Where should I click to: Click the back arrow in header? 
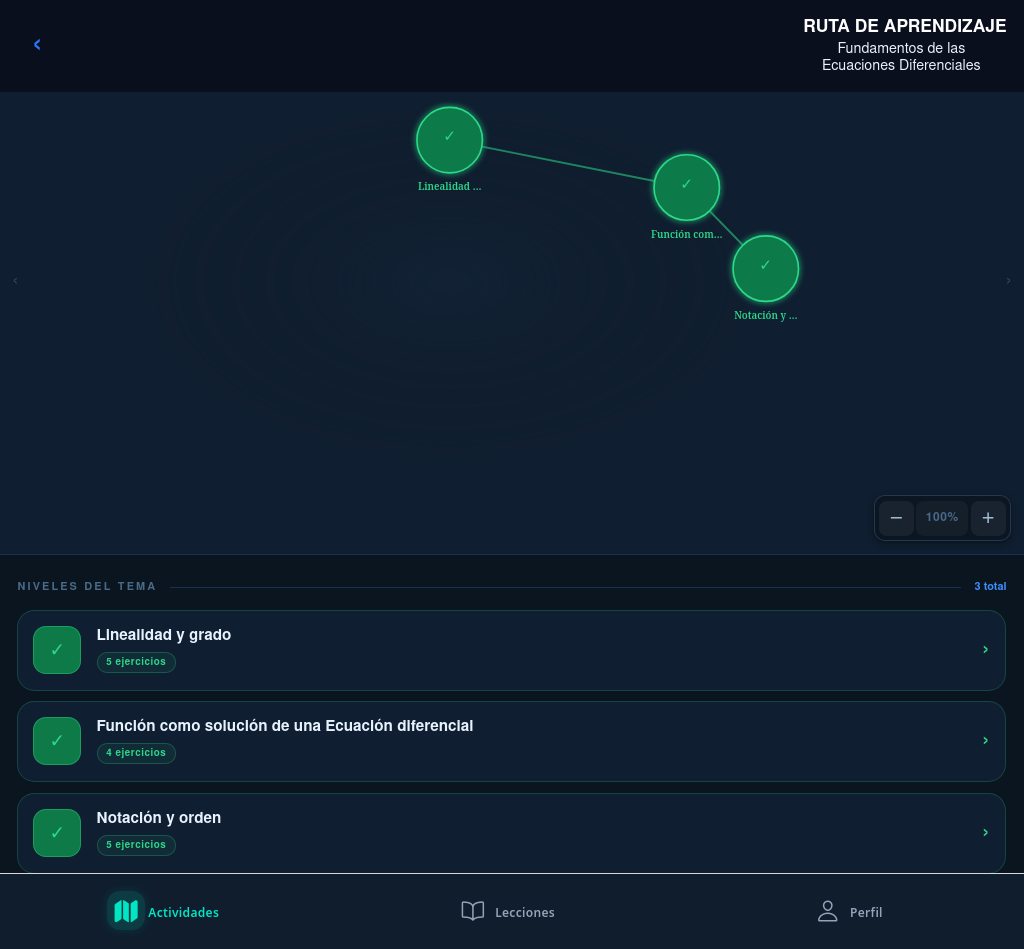pos(37,44)
